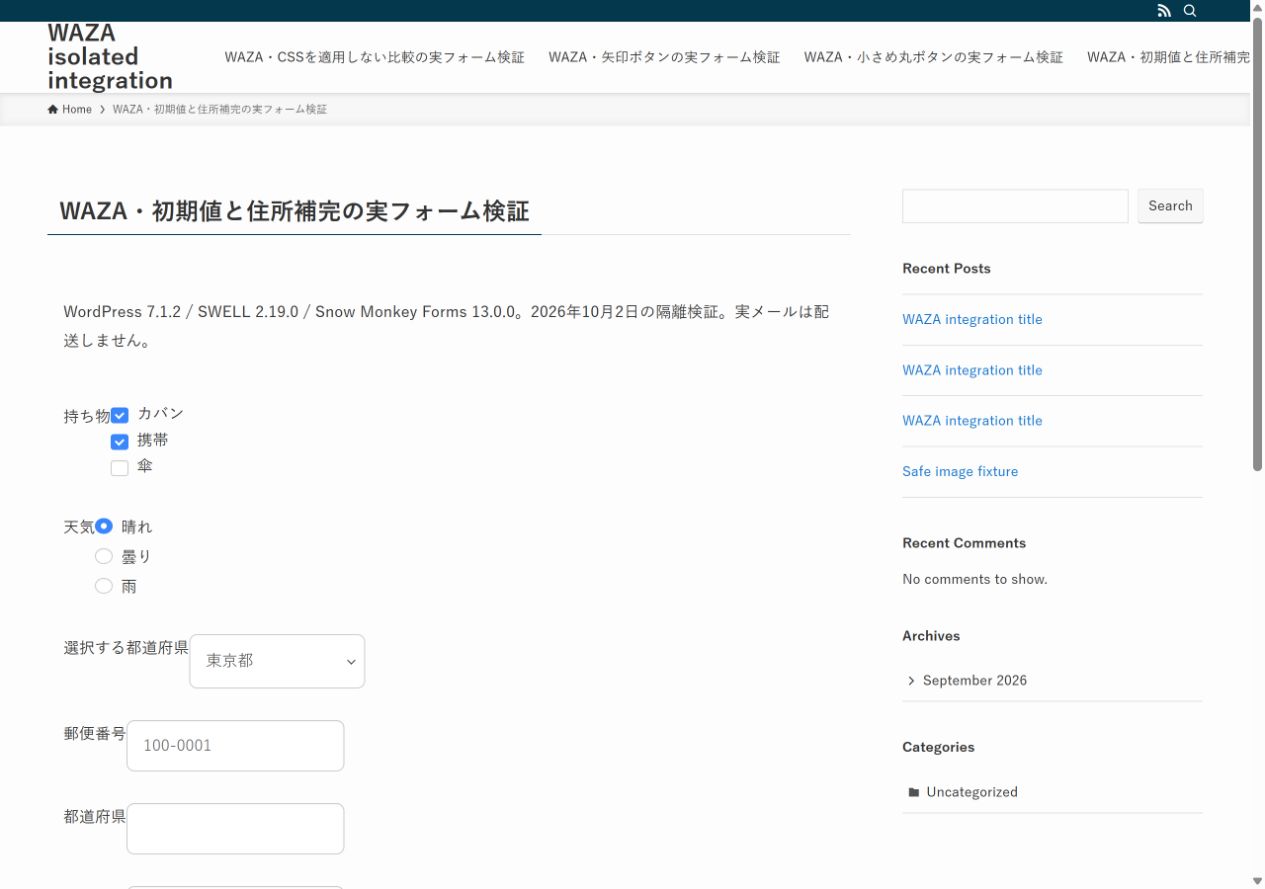This screenshot has width=1265, height=889.
Task: Click the scrollbar down arrow
Action: 1257,881
